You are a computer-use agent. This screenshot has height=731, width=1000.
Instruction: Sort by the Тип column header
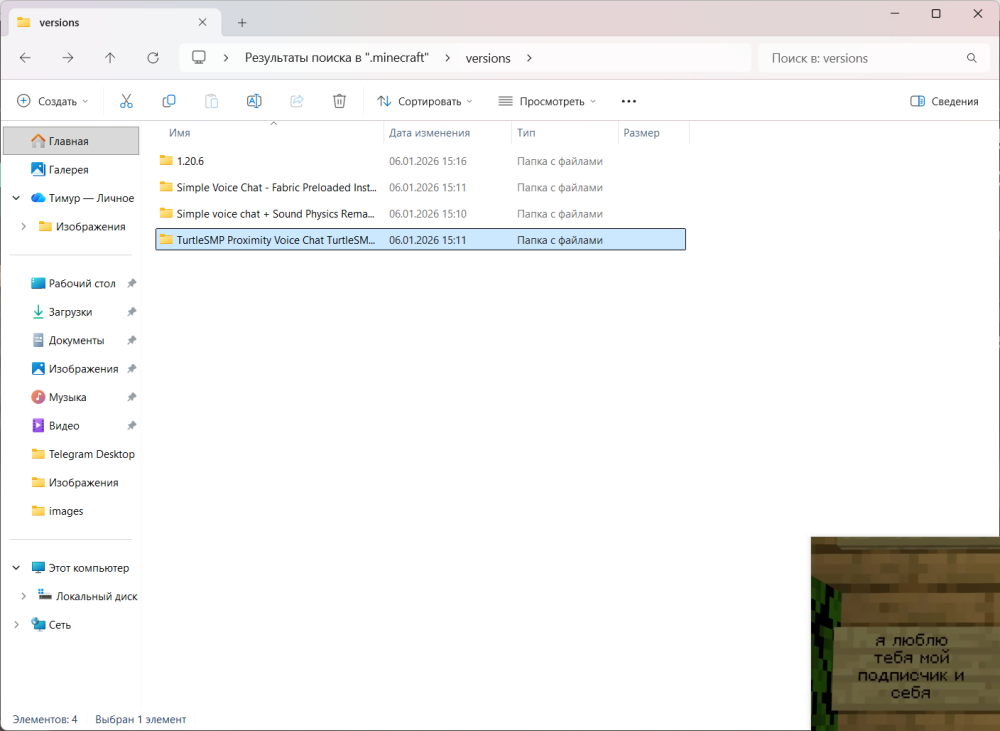coord(526,133)
